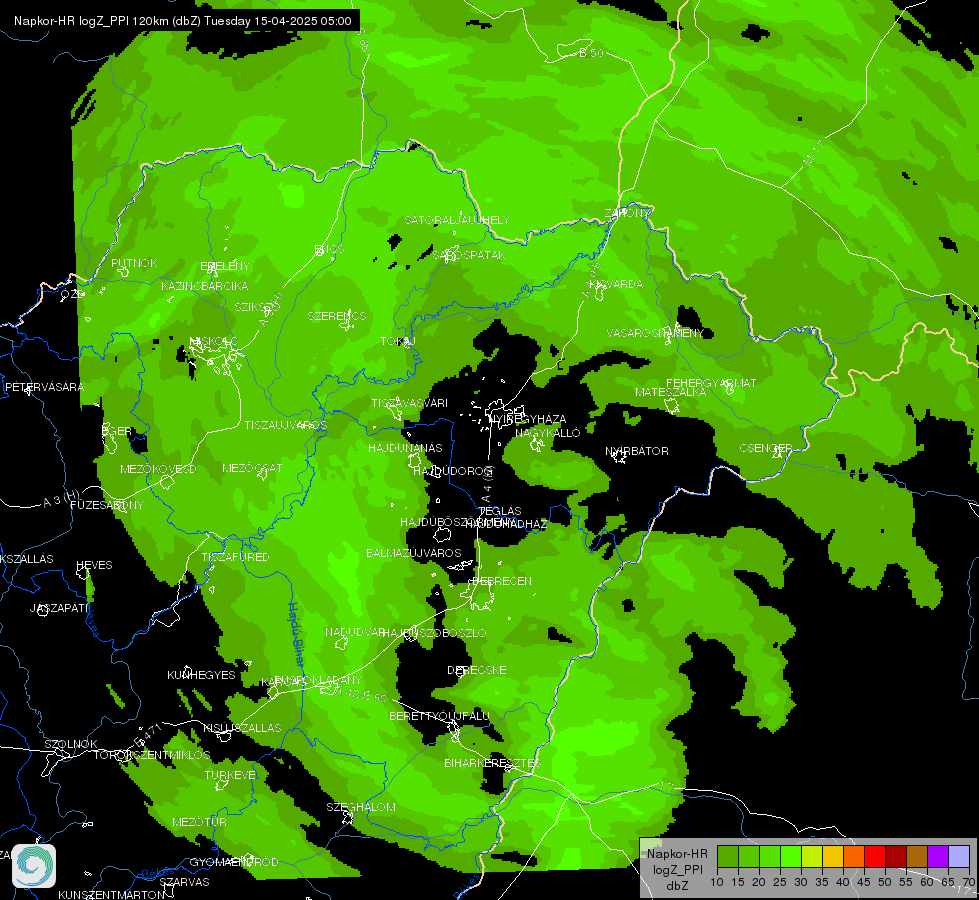Click the CSENGER town label
Image resolution: width=979 pixels, height=900 pixels.
(x=765, y=448)
